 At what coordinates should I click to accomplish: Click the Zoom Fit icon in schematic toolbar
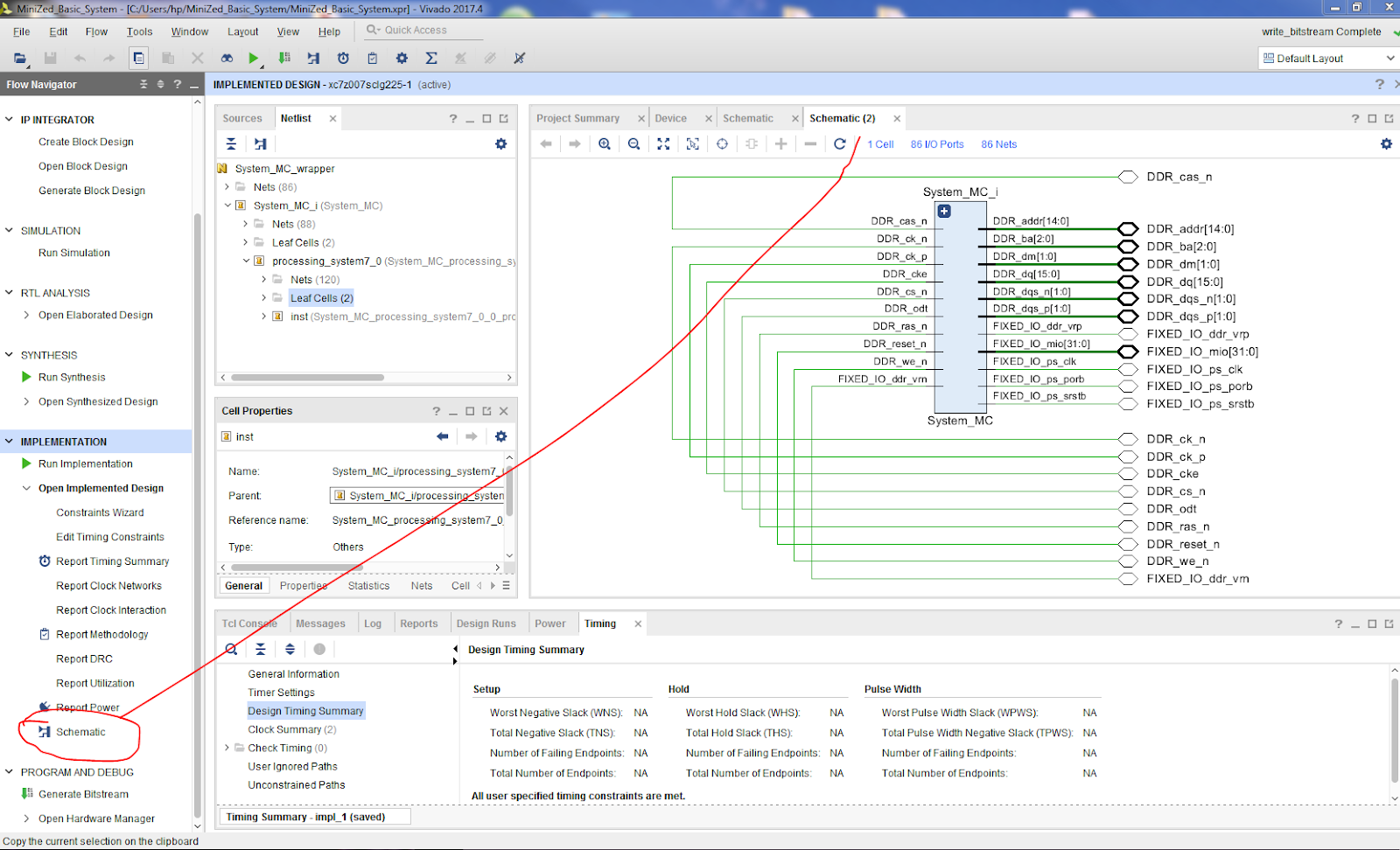663,144
